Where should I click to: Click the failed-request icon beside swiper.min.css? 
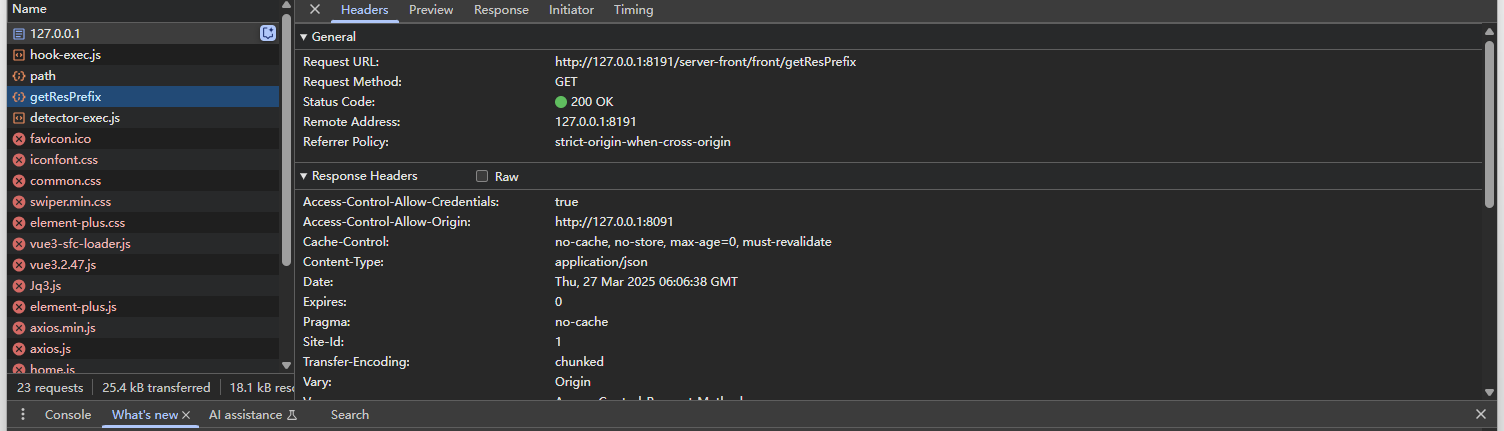coord(18,202)
